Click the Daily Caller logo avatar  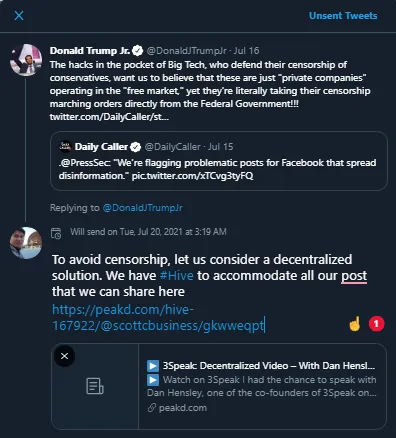pos(65,146)
